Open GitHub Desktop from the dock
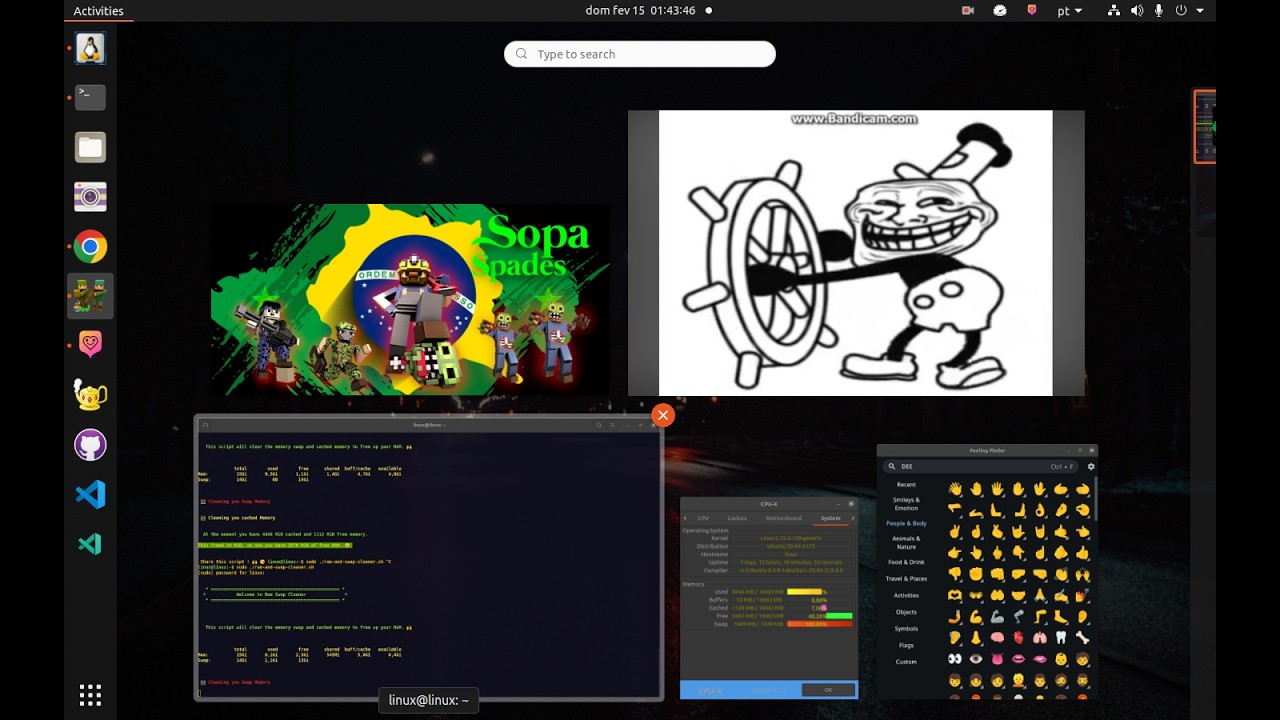 point(90,445)
